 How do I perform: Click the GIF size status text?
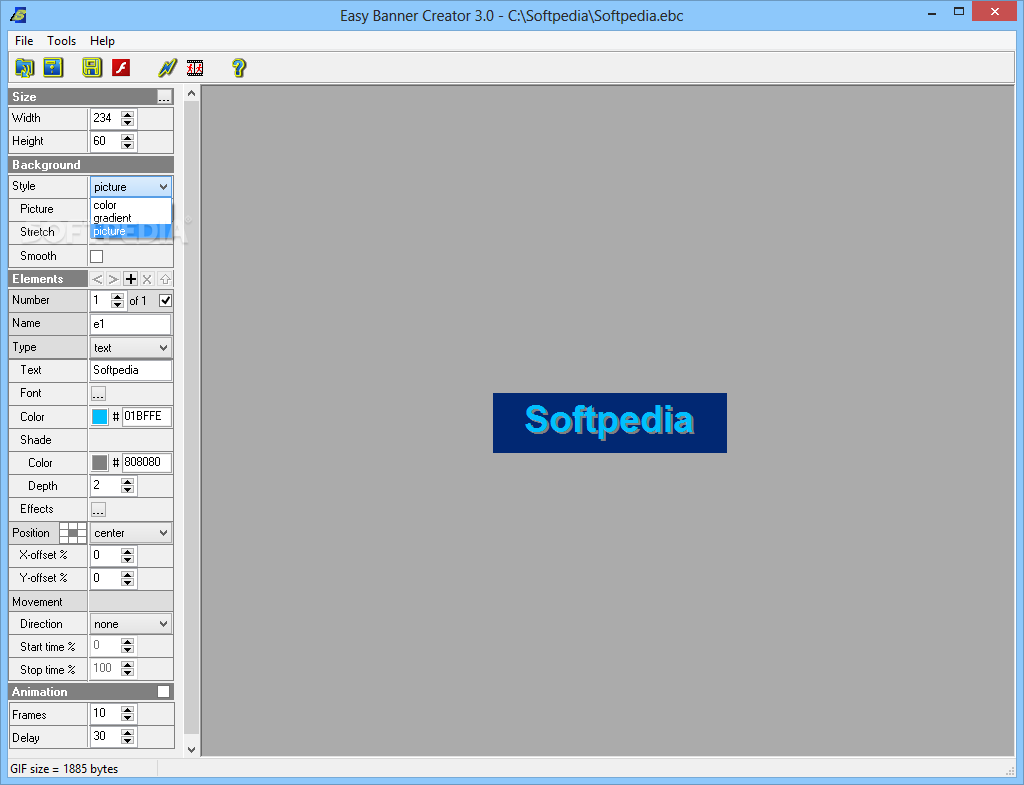click(x=64, y=769)
